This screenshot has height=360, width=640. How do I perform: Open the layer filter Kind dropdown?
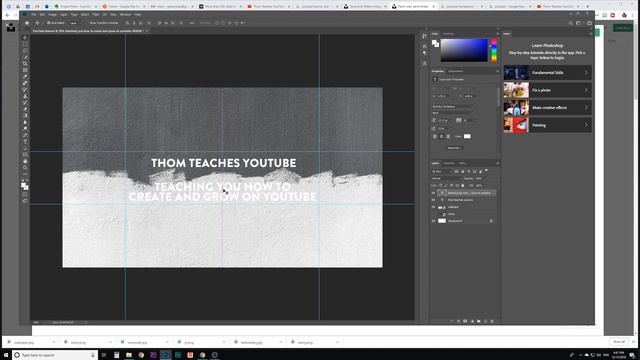click(442, 171)
